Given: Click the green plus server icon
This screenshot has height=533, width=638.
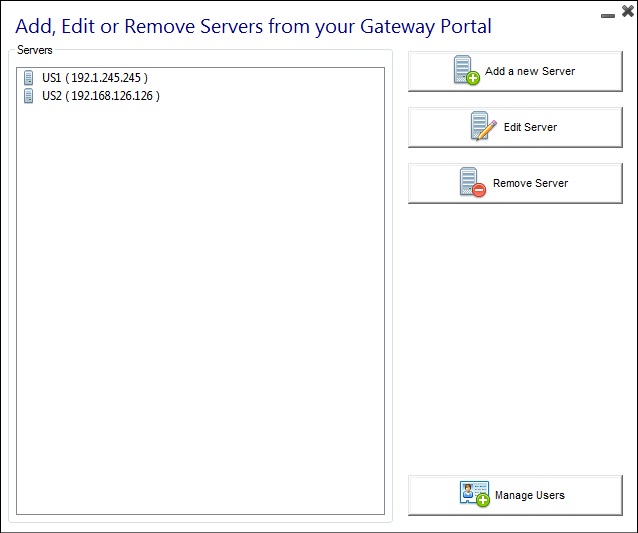Looking at the screenshot, I should click(x=467, y=72).
